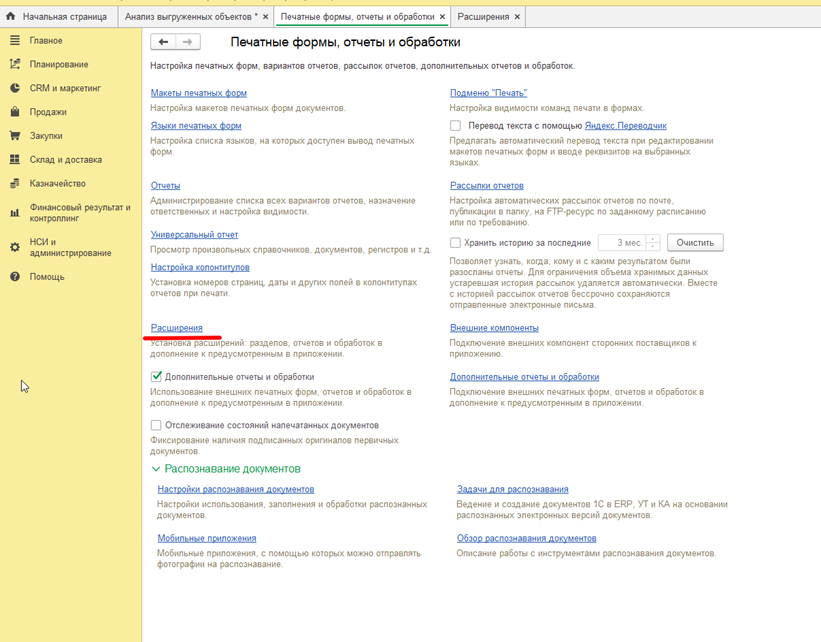The image size is (821, 642).
Task: Uncheck Дополнительные отчеты и обработки checkbox
Action: (x=156, y=377)
